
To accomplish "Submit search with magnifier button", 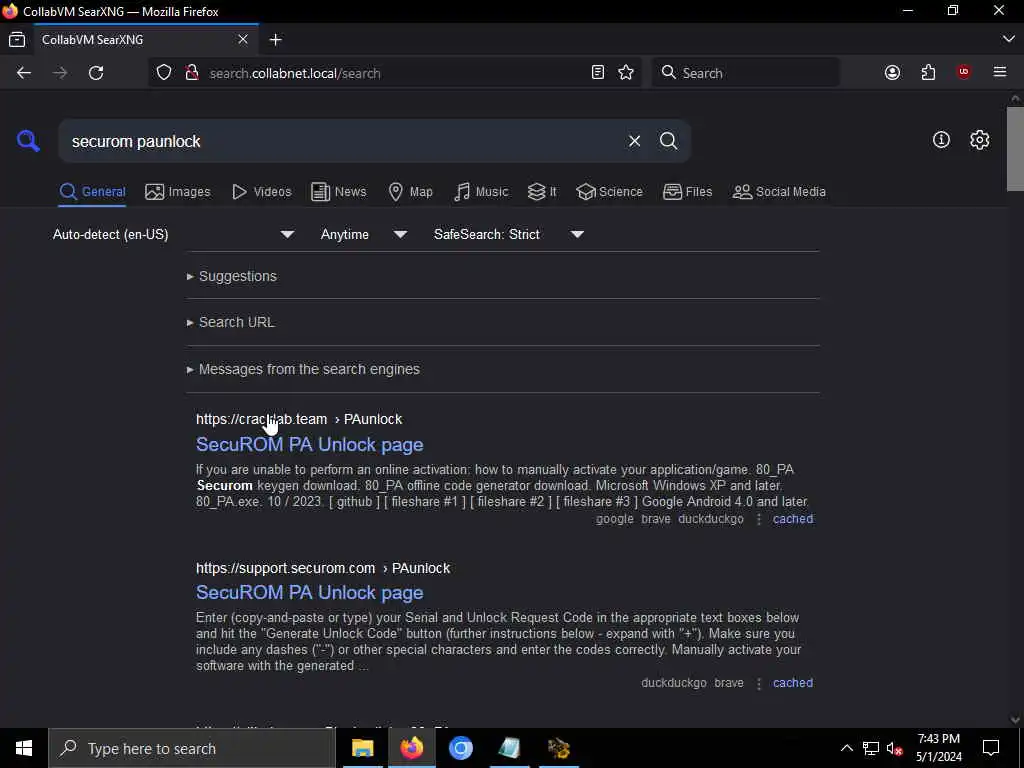I will click(x=668, y=141).
